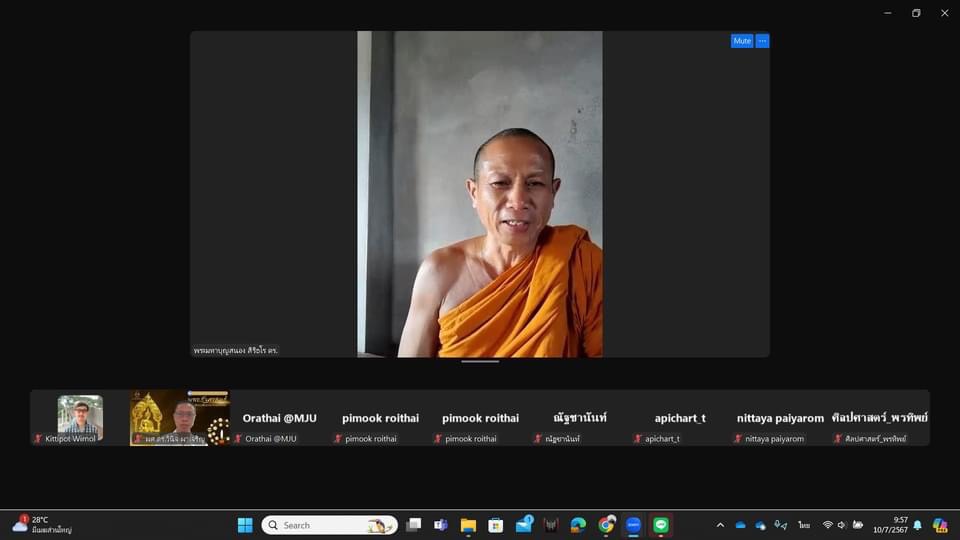The width and height of the screenshot is (960, 540).
Task: Click the muted mic icon beside Orathai @MJU
Action: (x=238, y=439)
